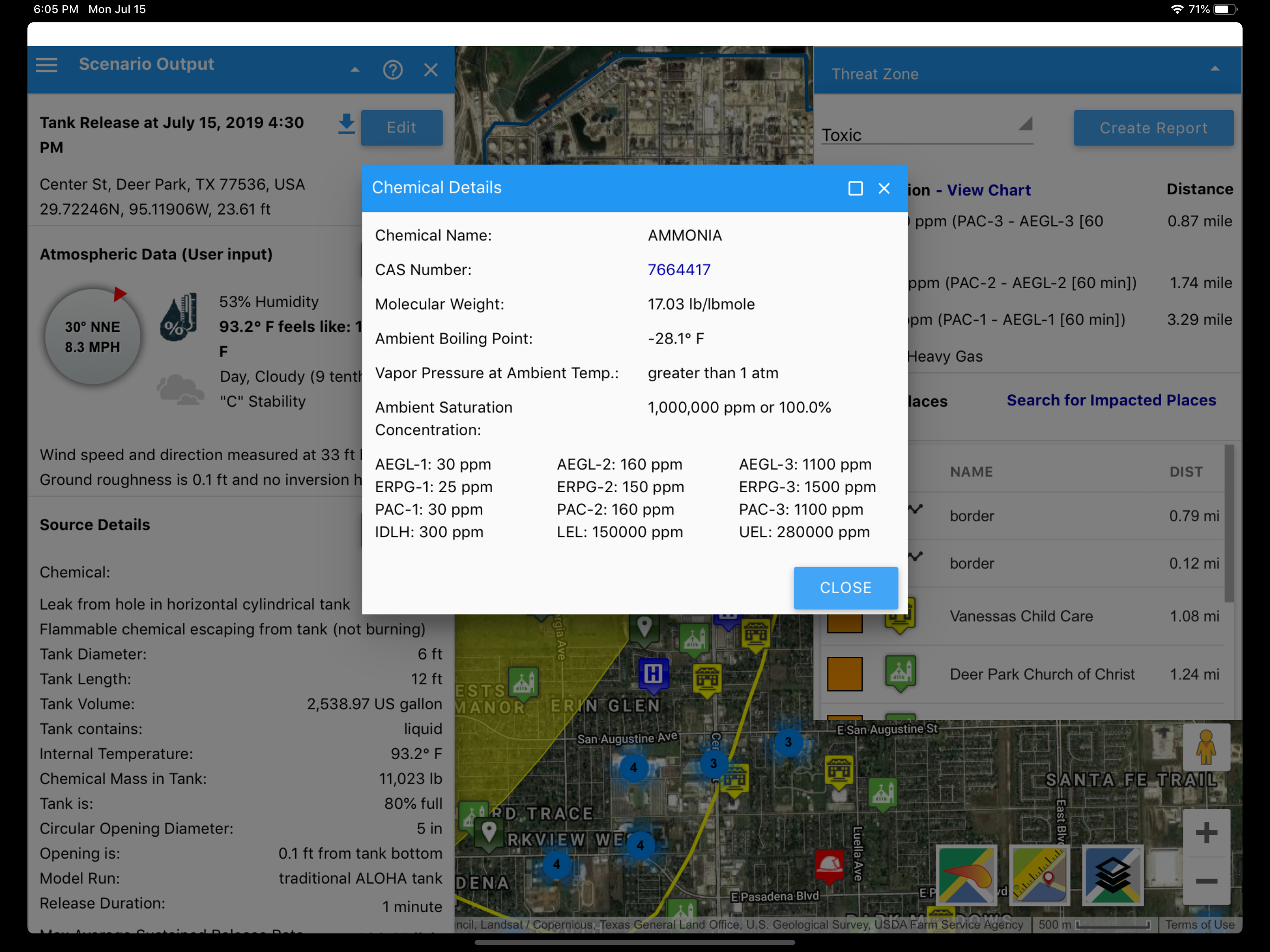Close Chemical Details with the X icon
This screenshot has width=1270, height=952.
pyautogui.click(x=884, y=188)
